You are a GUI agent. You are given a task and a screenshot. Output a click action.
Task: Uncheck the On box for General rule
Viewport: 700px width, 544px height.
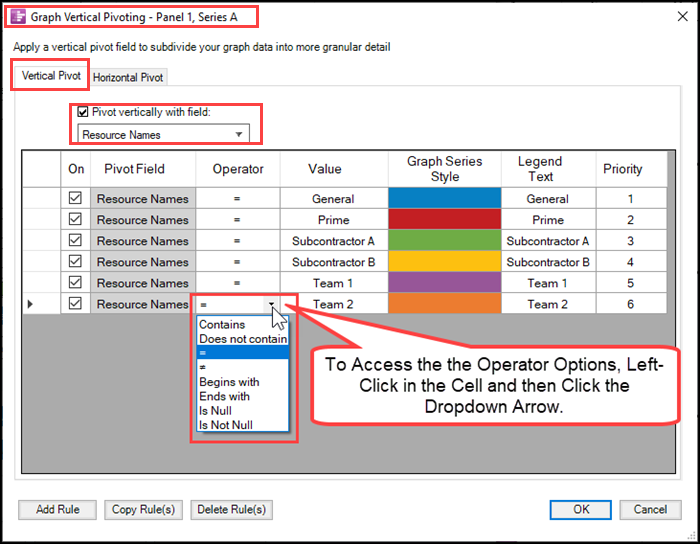[x=75, y=198]
